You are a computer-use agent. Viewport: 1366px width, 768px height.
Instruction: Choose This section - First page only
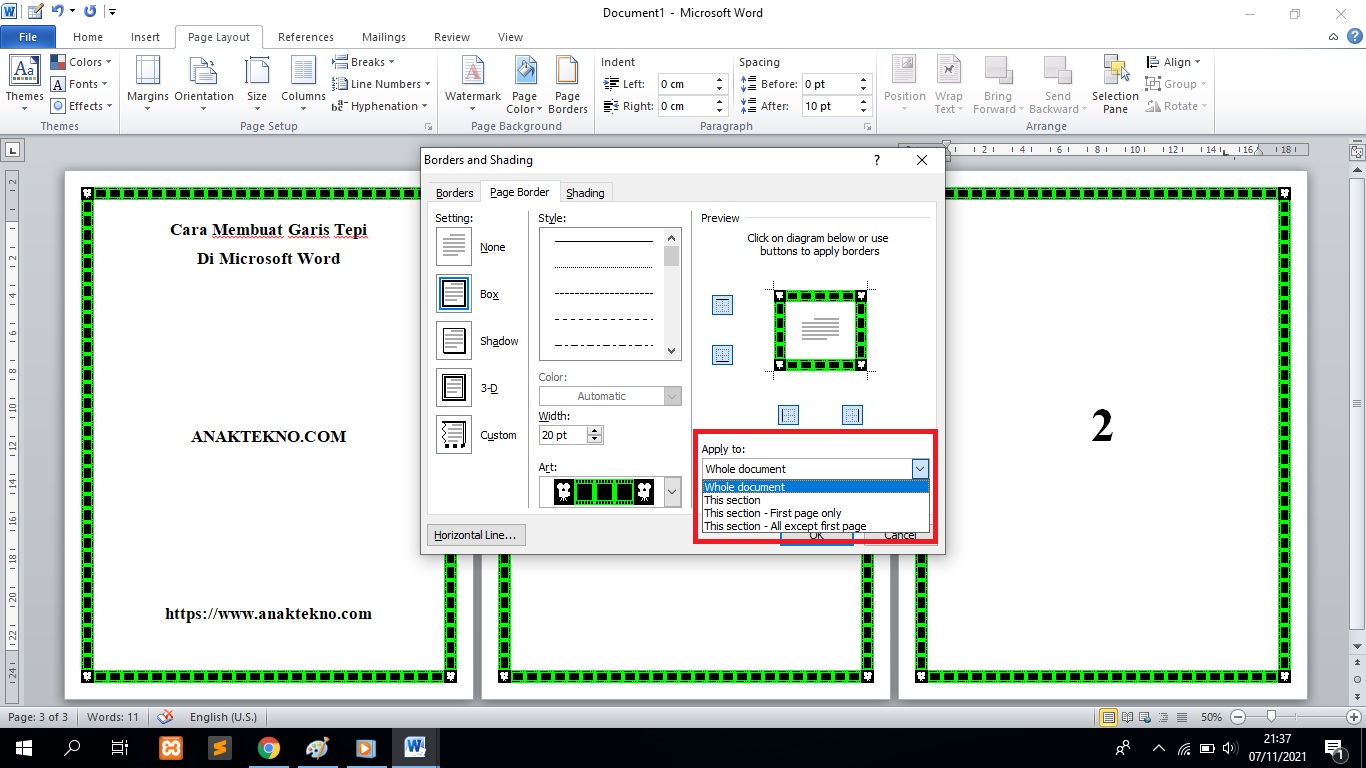(816, 513)
